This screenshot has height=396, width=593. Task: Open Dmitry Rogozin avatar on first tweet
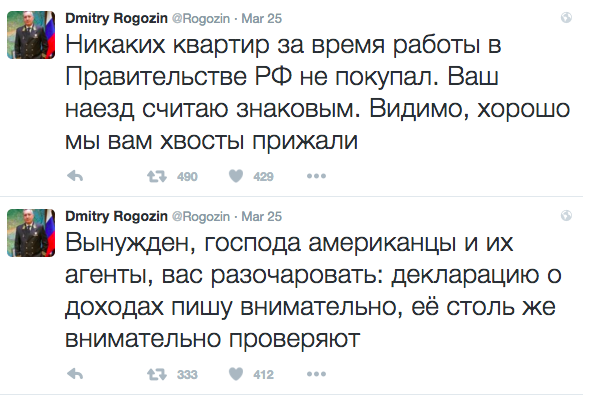(x=31, y=35)
